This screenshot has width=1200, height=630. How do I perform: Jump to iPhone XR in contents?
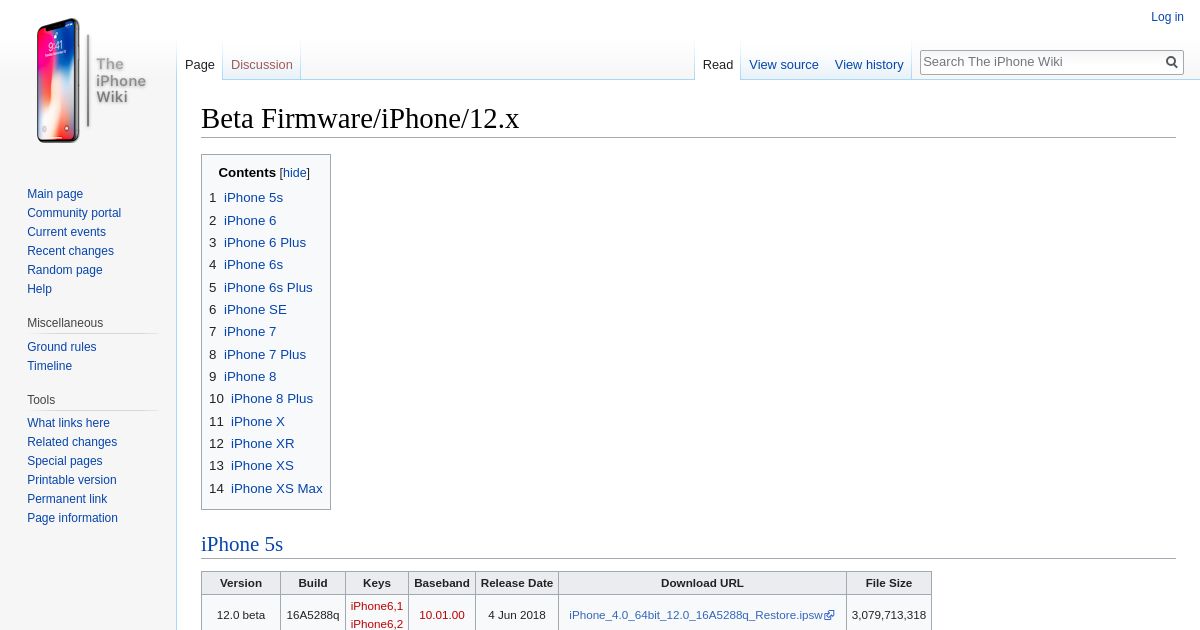click(x=263, y=443)
